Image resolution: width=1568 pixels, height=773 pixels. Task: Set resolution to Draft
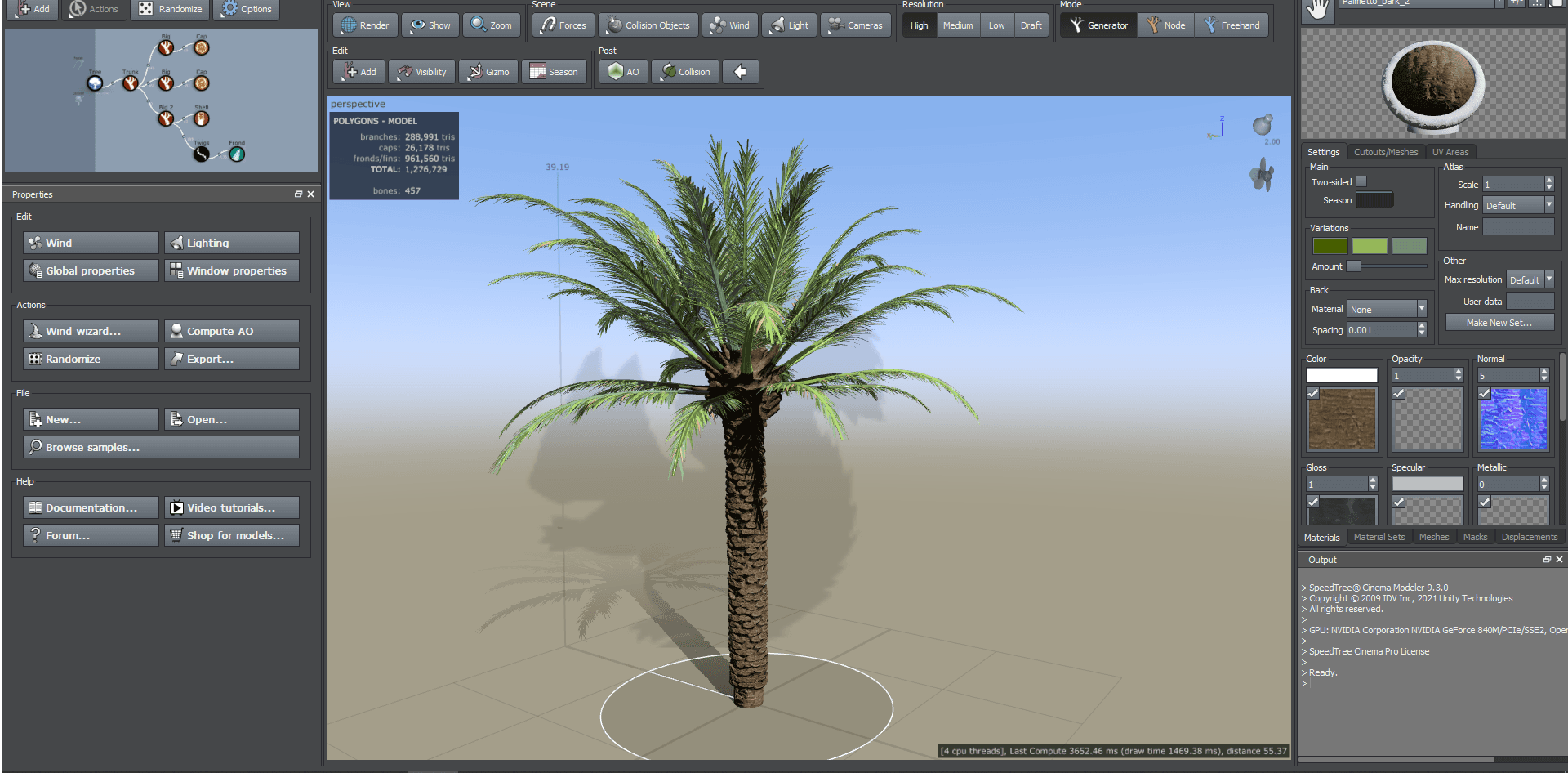click(1031, 25)
